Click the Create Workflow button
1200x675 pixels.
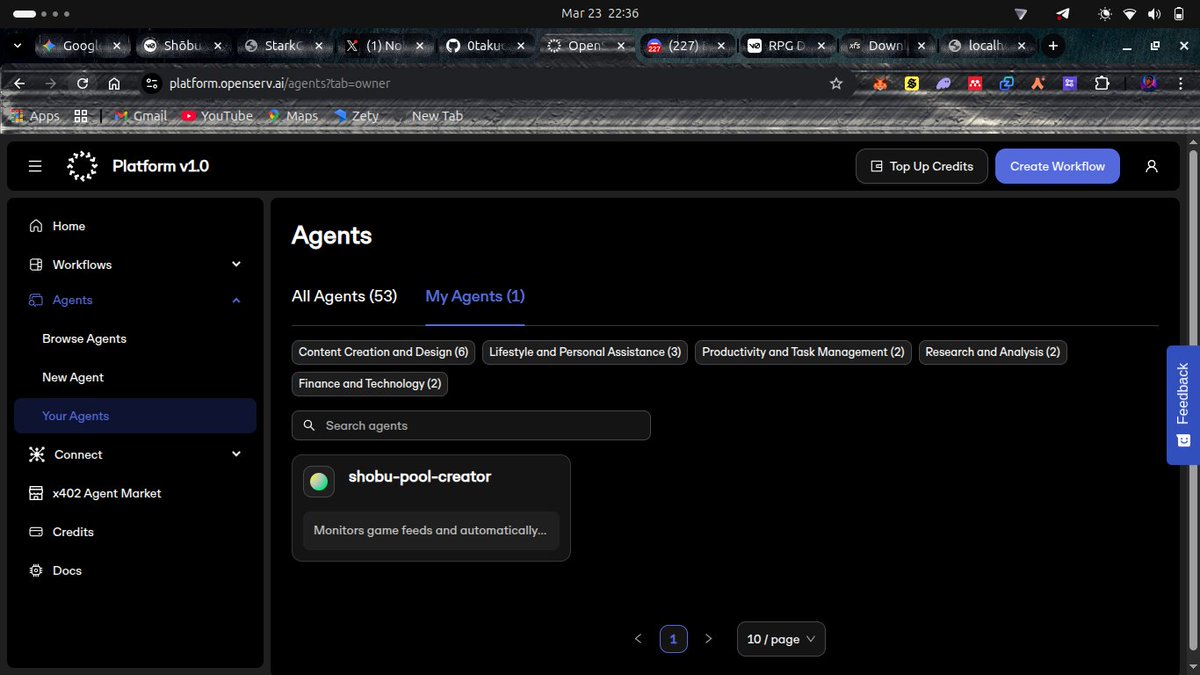coord(1057,166)
